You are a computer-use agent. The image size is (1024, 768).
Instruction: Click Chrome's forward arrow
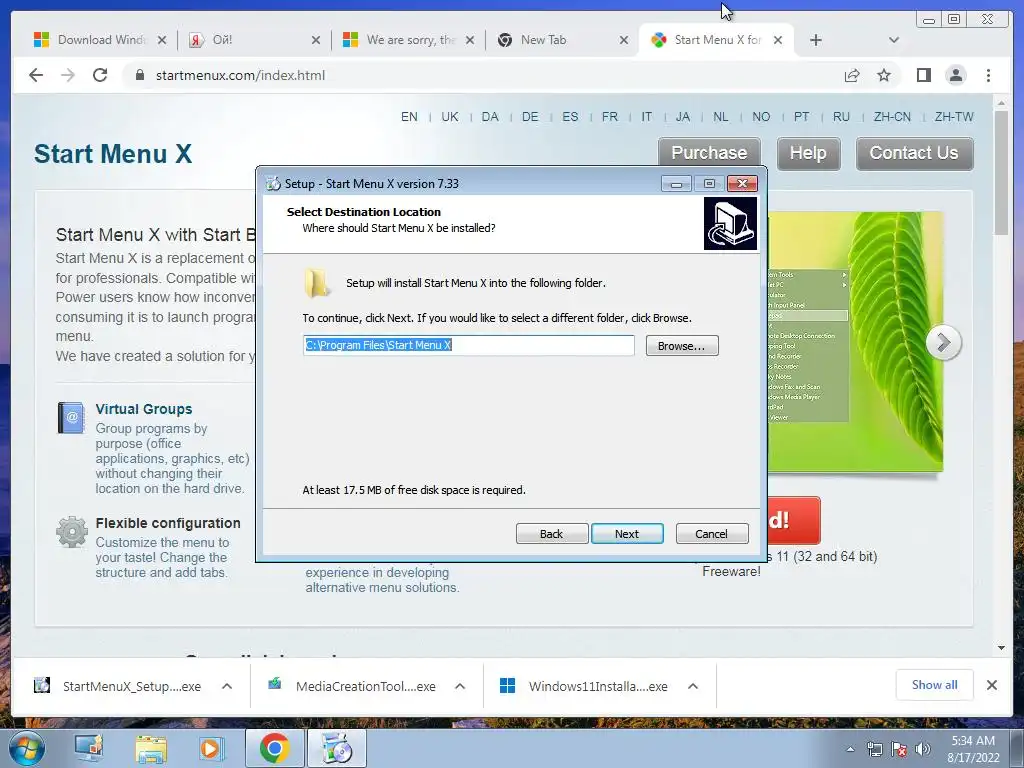(x=68, y=75)
